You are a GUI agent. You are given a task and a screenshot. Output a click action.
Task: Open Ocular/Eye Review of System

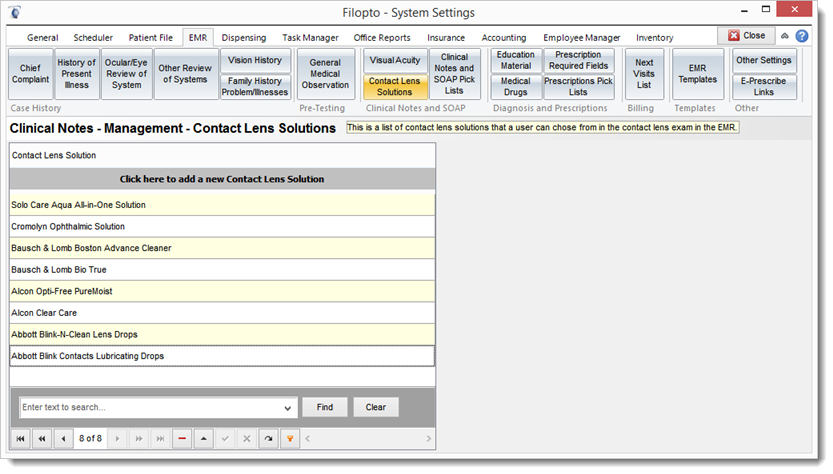pyautogui.click(x=126, y=74)
